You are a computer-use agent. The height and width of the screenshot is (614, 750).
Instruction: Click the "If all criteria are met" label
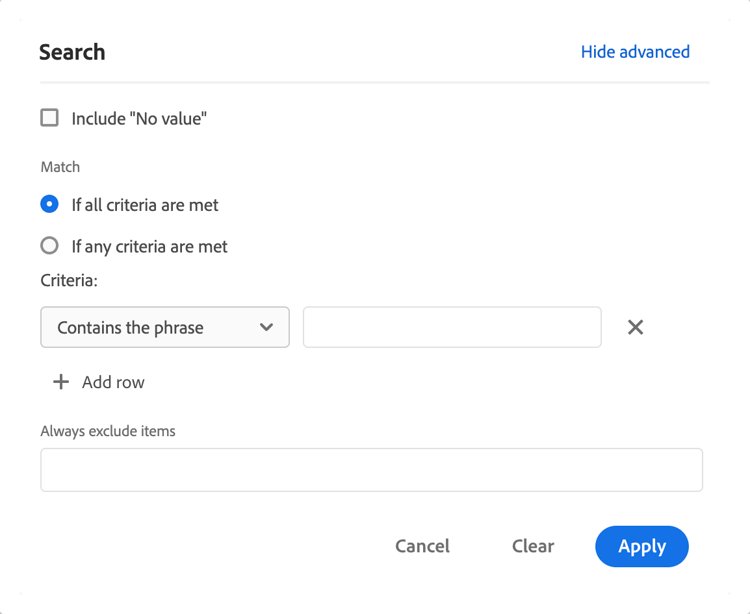pos(145,205)
